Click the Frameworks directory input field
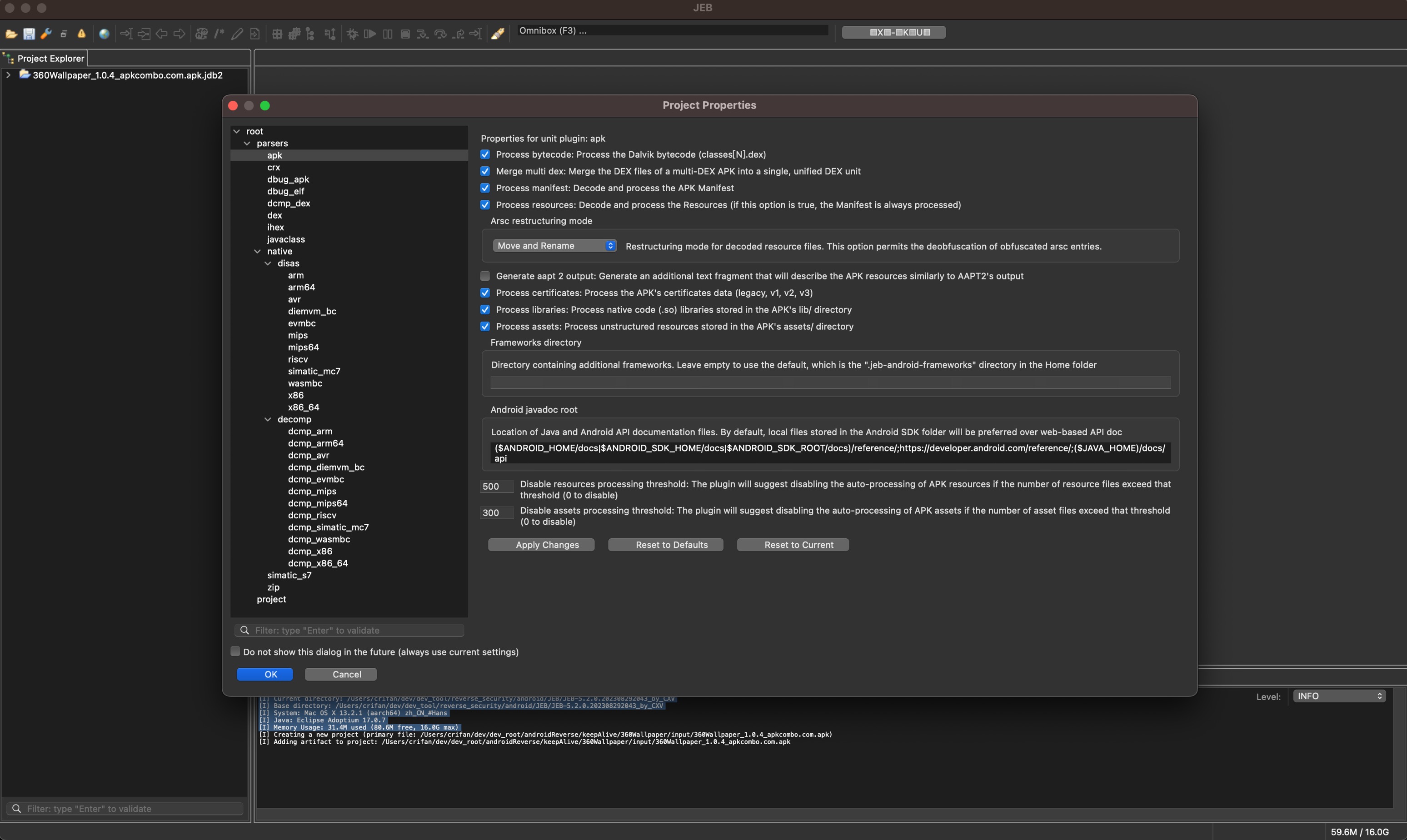Screen dimensions: 1407x840 click(829, 384)
